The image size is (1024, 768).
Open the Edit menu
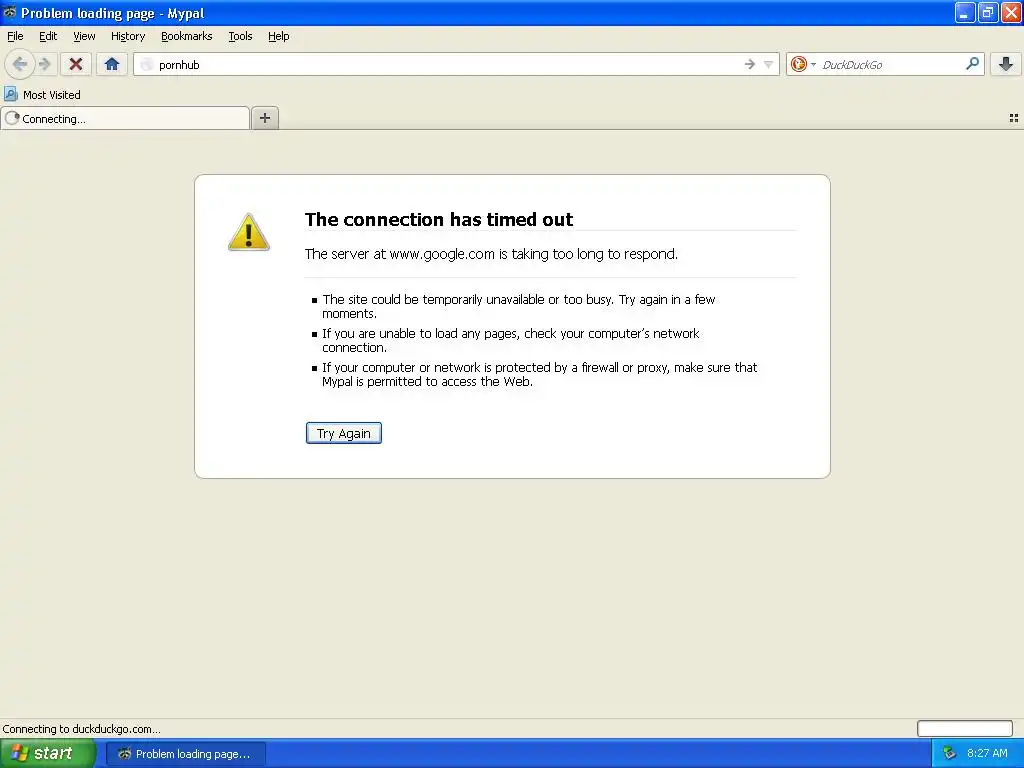coord(48,36)
